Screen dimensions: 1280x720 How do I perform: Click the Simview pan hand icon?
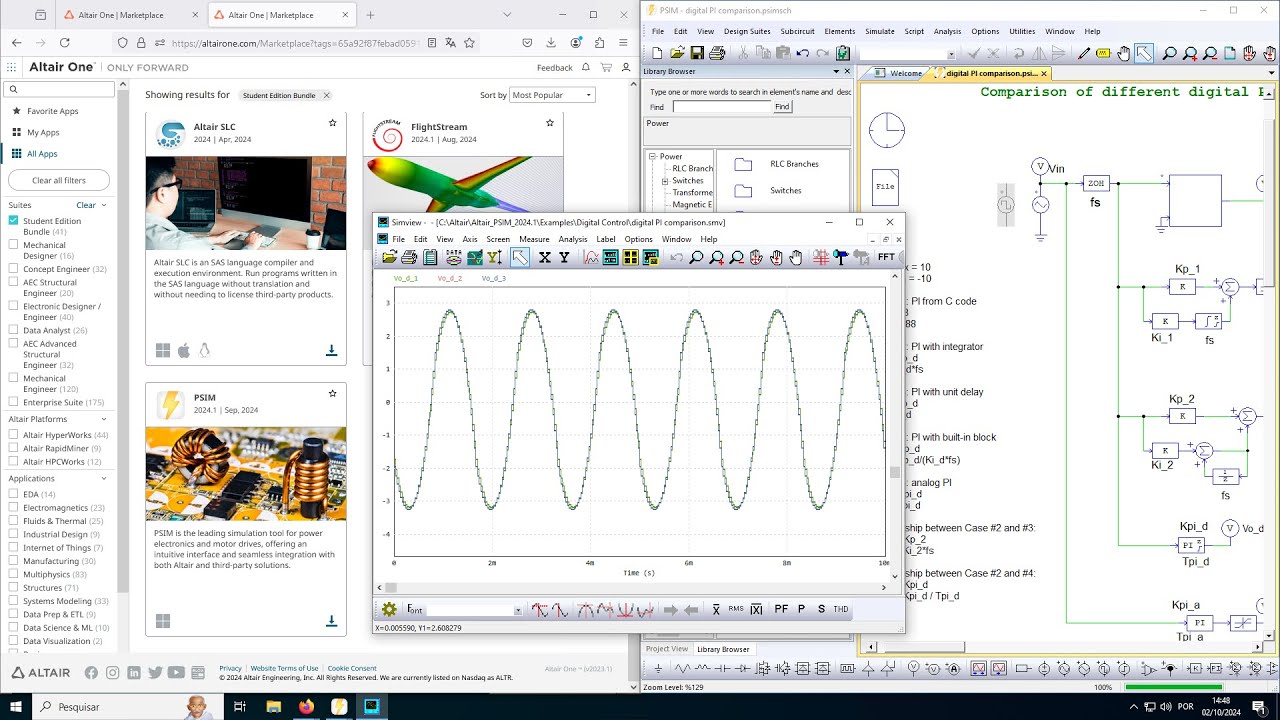click(x=796, y=258)
